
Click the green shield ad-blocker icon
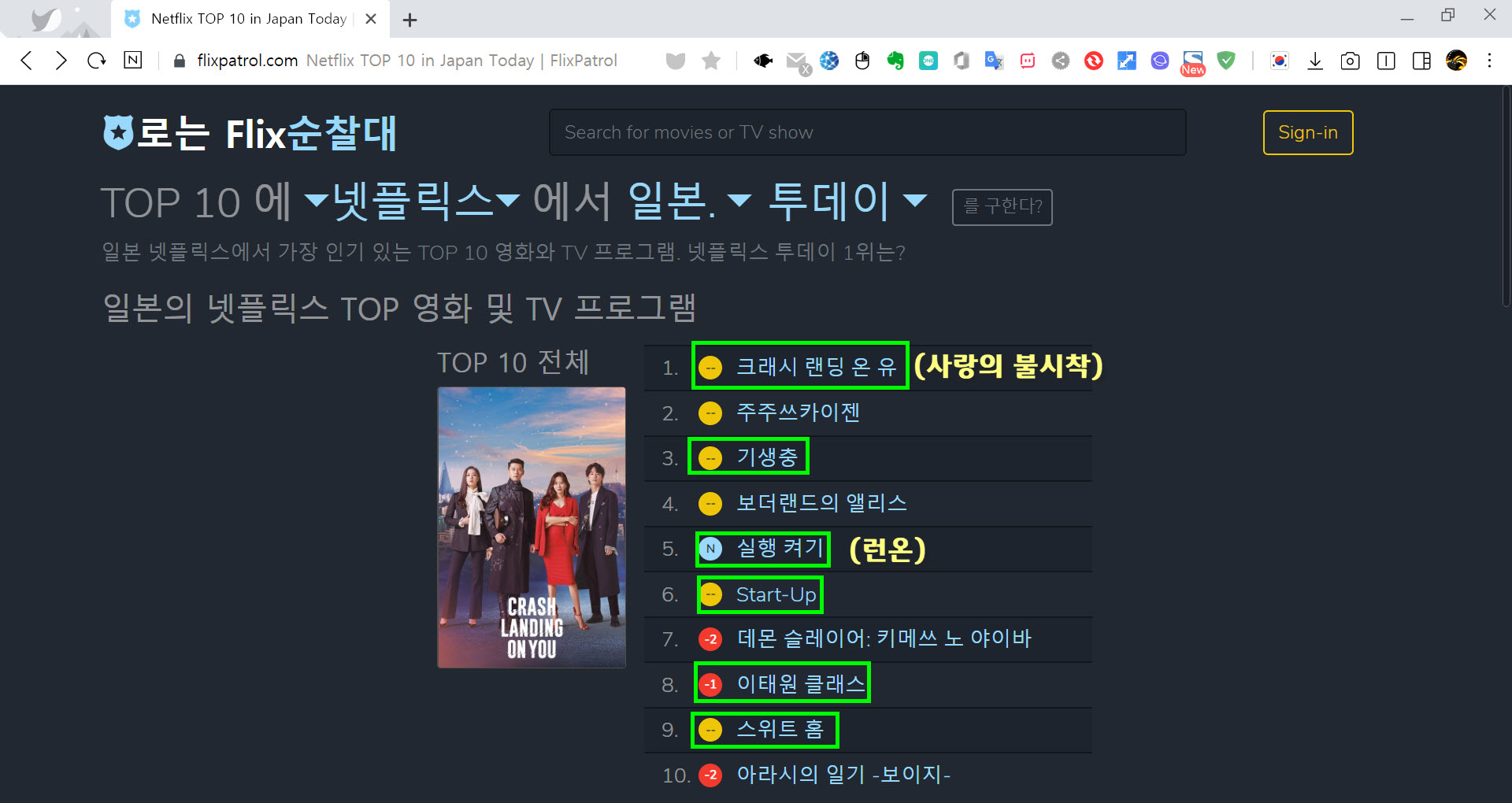pyautogui.click(x=1226, y=61)
